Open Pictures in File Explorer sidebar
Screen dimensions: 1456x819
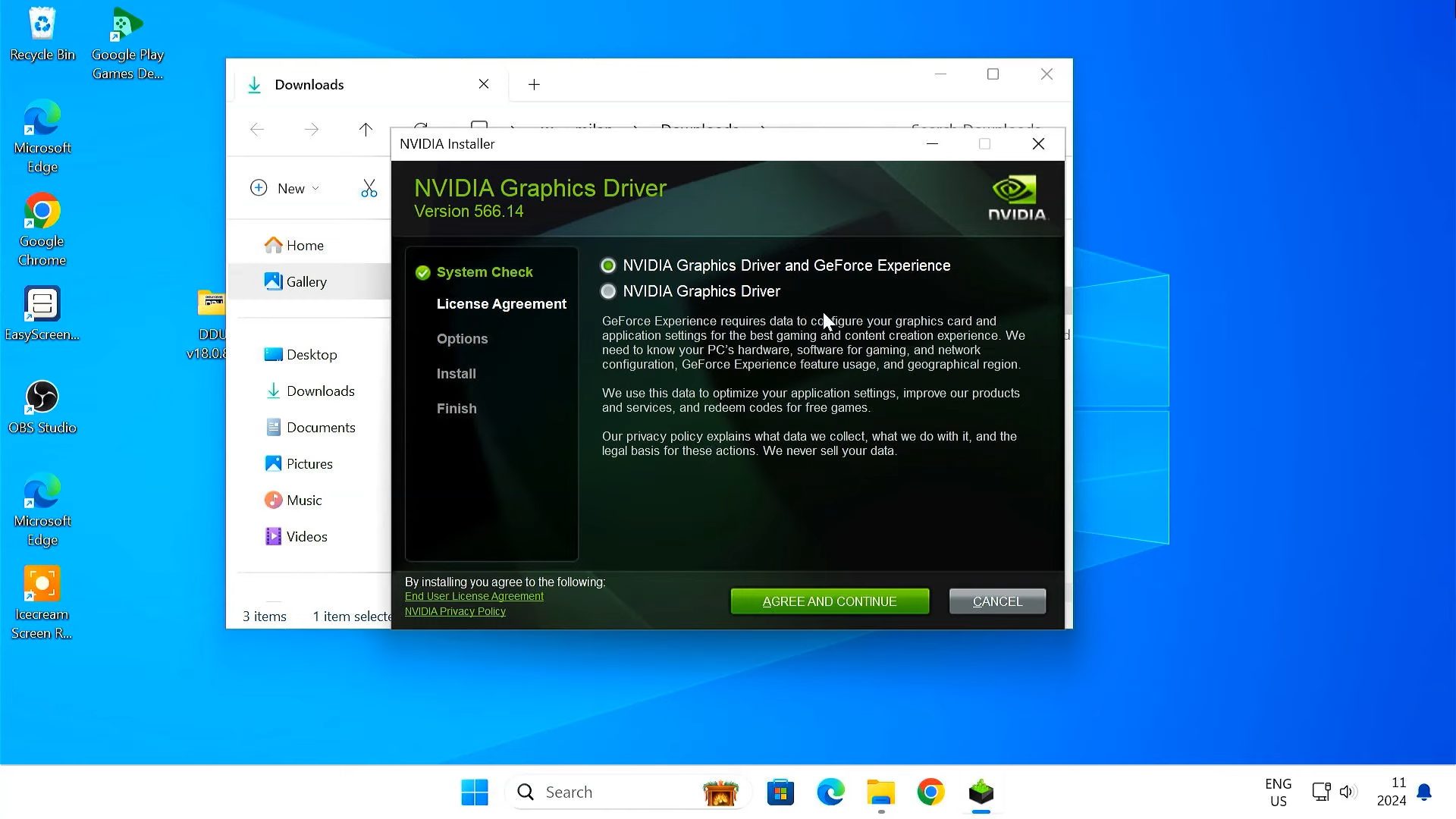click(x=299, y=464)
